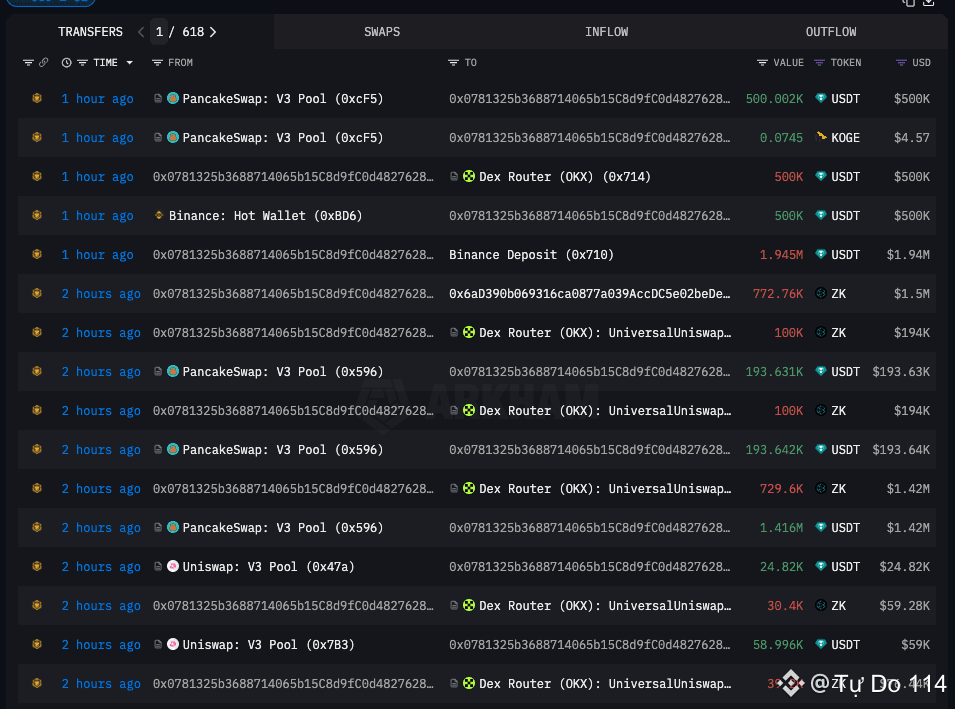Click the 729.6K ZK value
The width and height of the screenshot is (955, 709).
[781, 489]
